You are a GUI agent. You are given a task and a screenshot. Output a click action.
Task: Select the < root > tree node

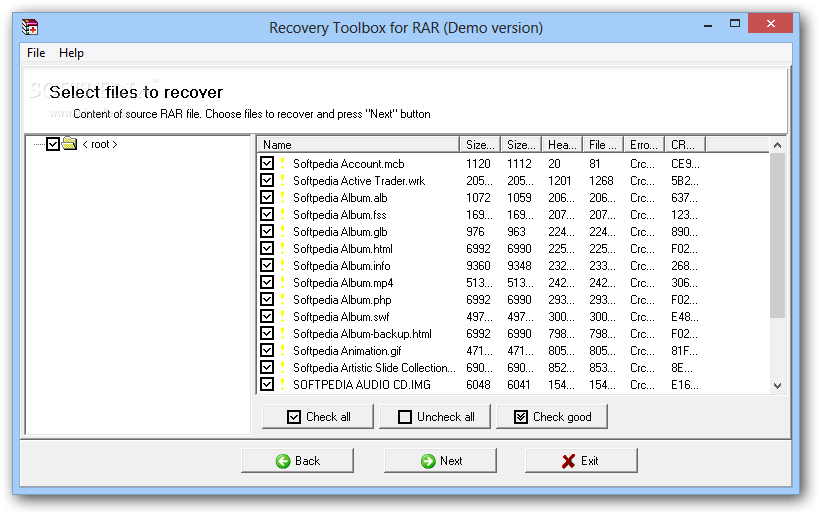point(99,144)
